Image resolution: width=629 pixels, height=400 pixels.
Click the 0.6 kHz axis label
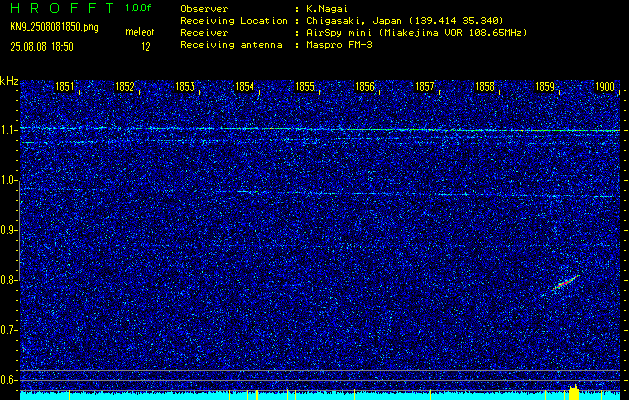7,380
